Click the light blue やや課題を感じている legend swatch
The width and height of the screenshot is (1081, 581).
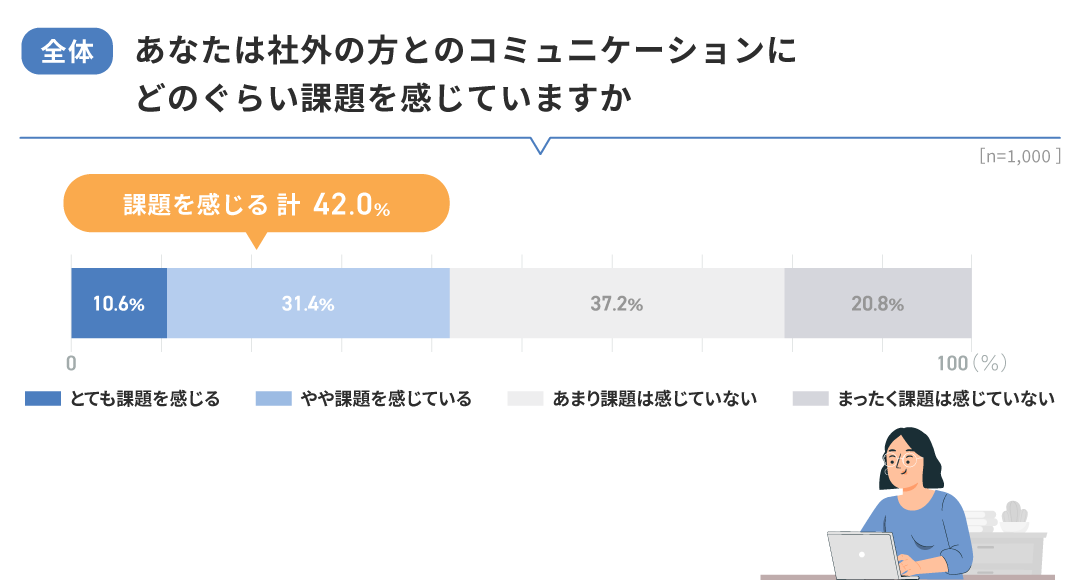coord(273,399)
